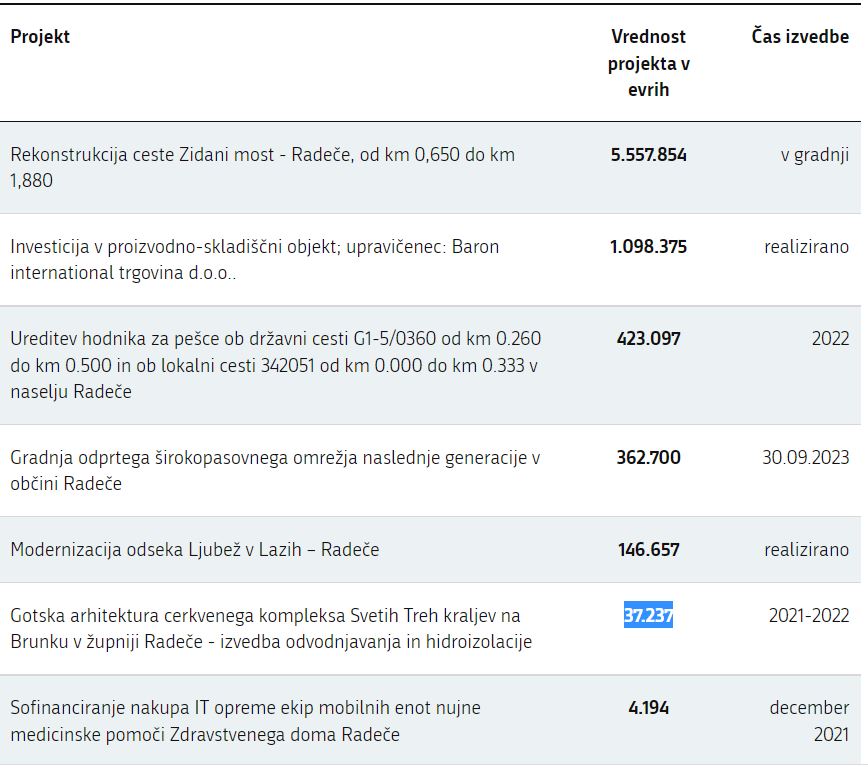The height and width of the screenshot is (769, 868).
Task: Click the "Čas izvedbe" column header
Action: (x=800, y=37)
